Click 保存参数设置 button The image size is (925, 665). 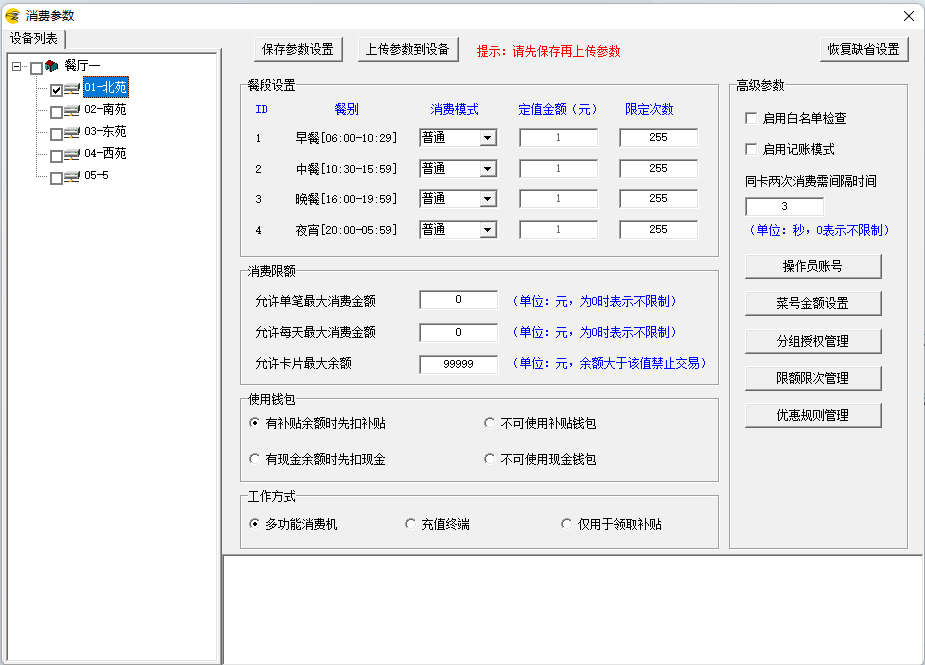click(298, 49)
